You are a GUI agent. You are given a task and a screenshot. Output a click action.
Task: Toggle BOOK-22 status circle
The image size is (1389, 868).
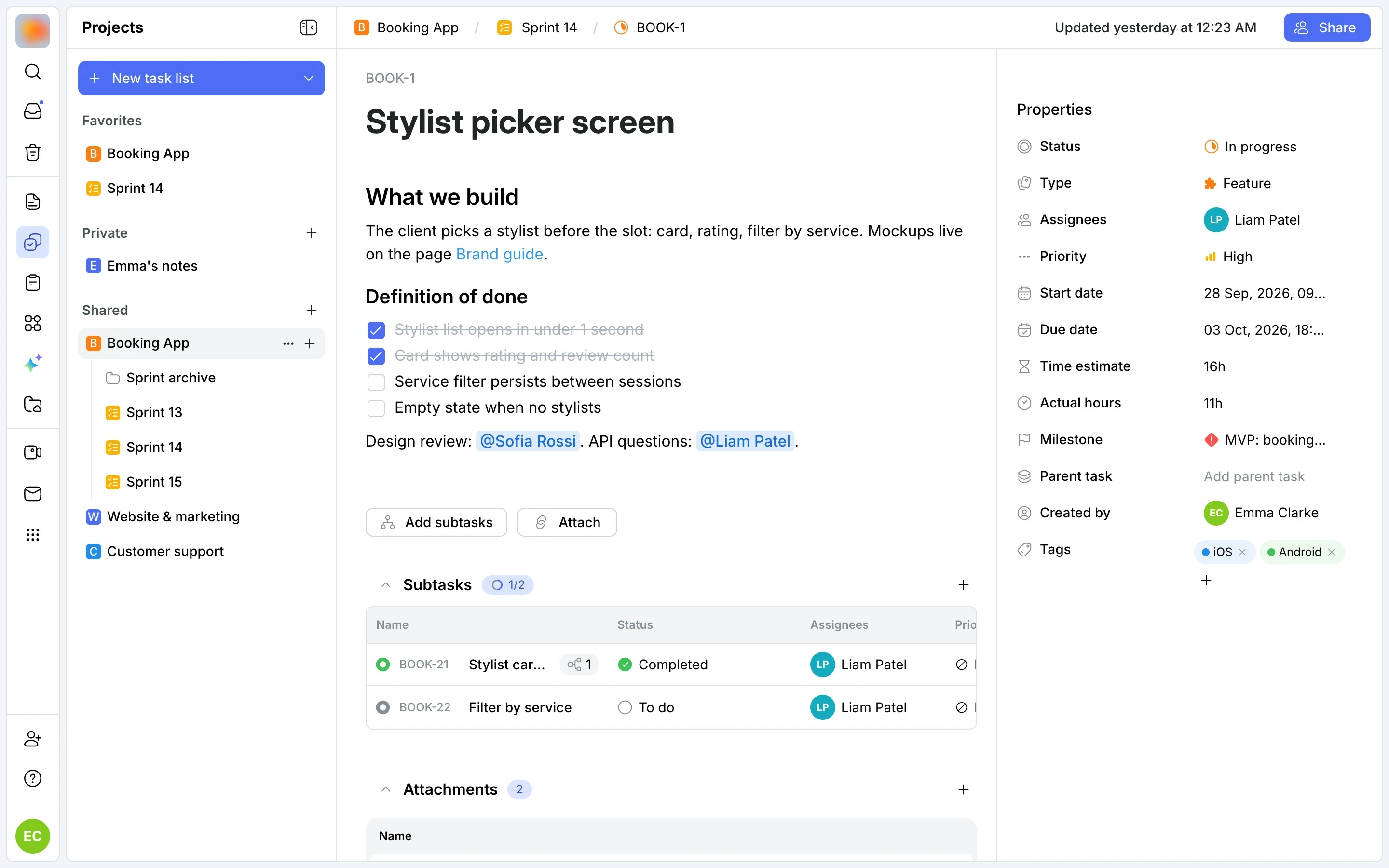(x=383, y=708)
